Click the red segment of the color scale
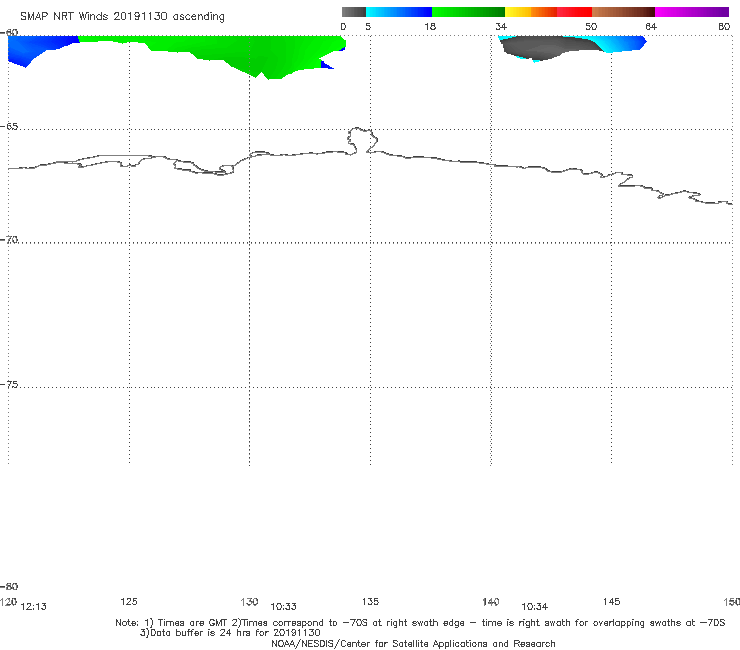This screenshot has width=740, height=650. click(574, 12)
